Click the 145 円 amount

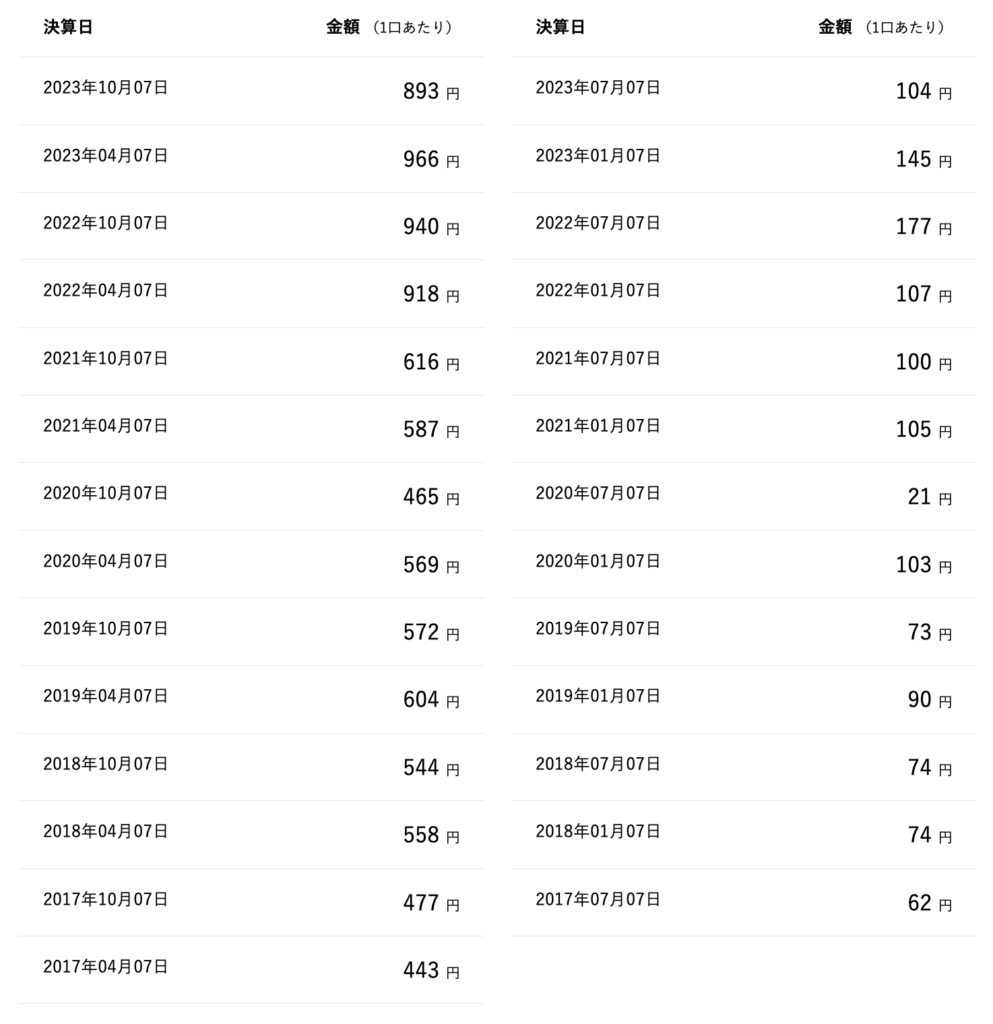click(923, 159)
